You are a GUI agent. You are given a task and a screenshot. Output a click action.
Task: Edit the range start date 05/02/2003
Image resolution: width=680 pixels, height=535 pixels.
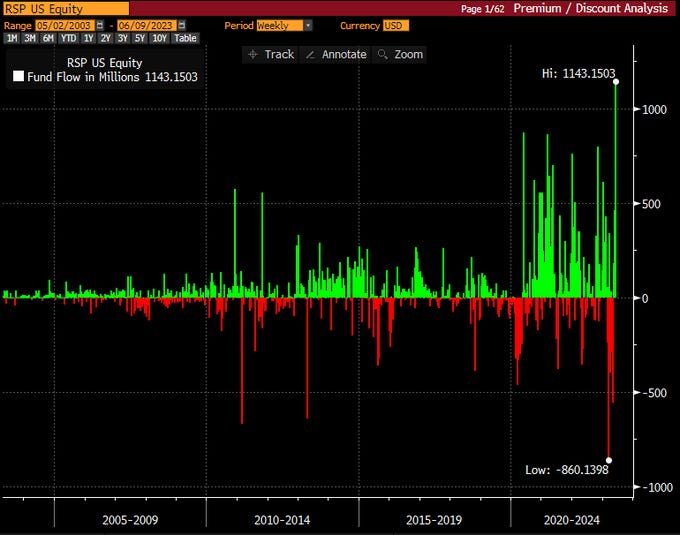(x=65, y=25)
